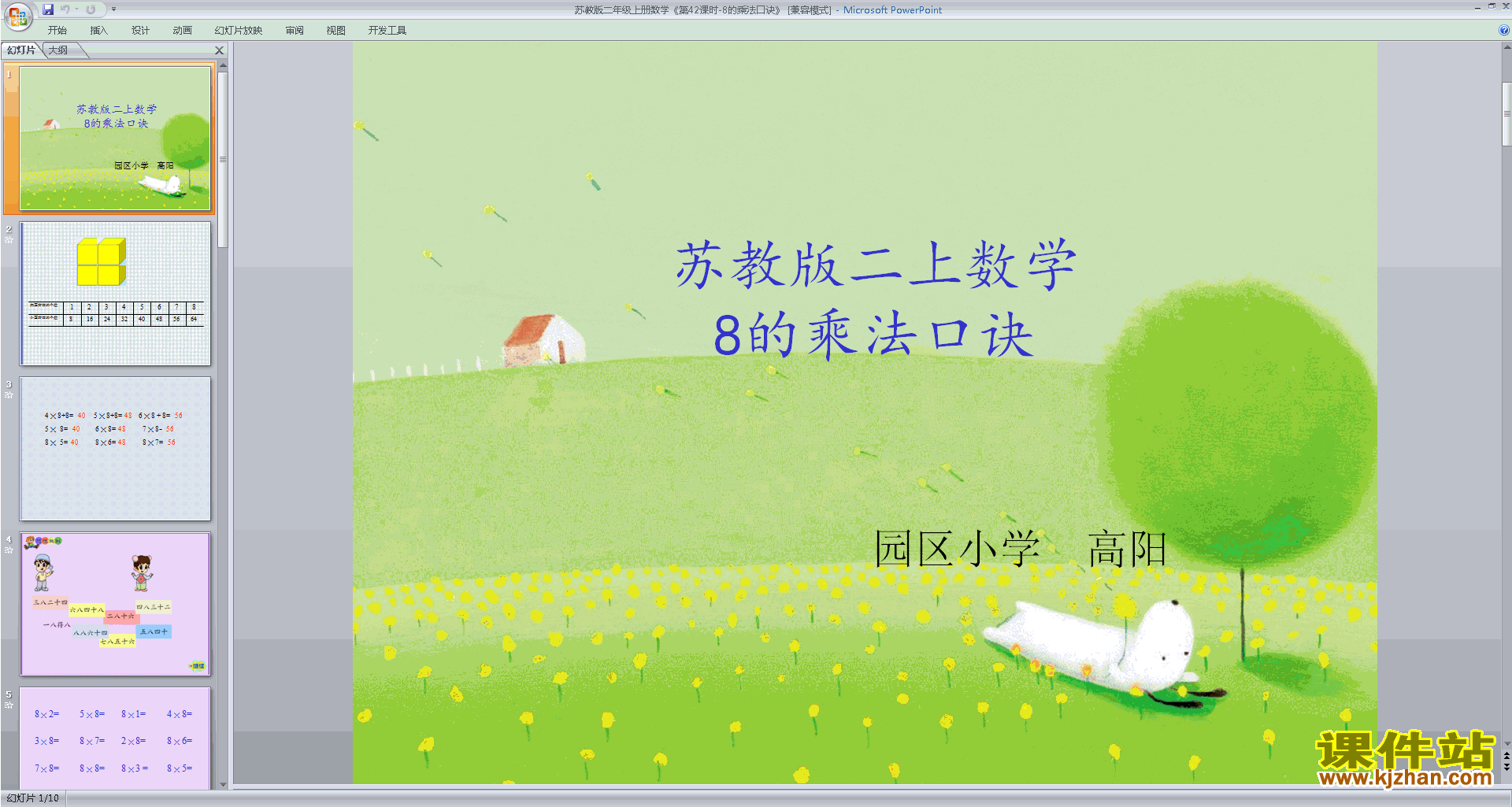Viewport: 1512px width, 807px height.
Task: Click animation star icon beside slide 5
Action: click(9, 705)
